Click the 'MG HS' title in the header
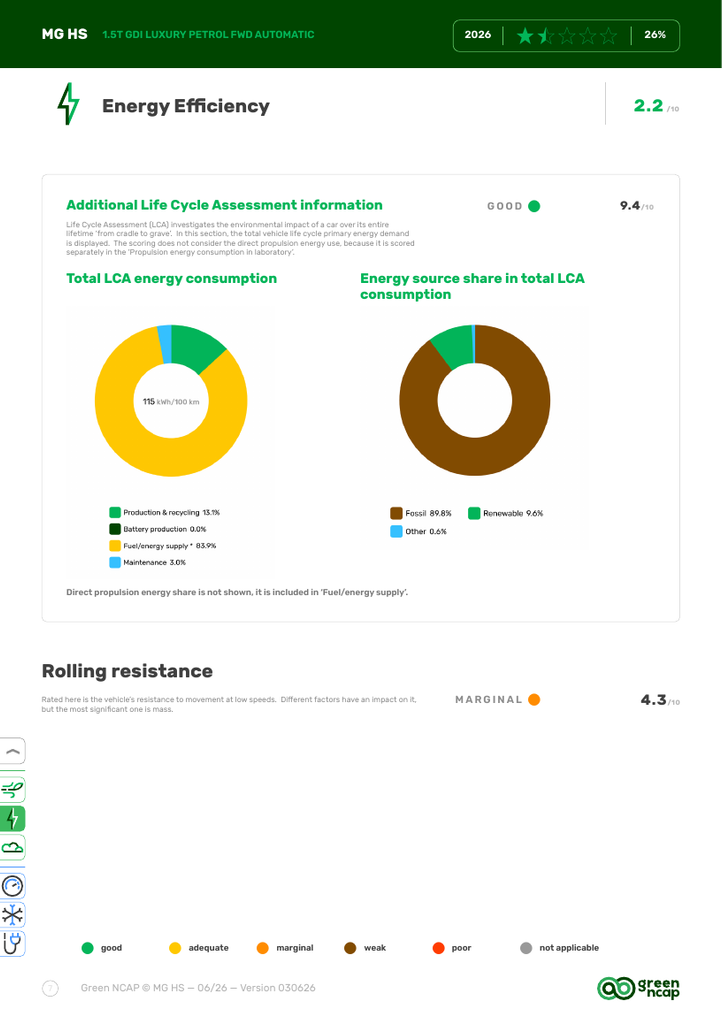The image size is (722, 1024). click(65, 34)
